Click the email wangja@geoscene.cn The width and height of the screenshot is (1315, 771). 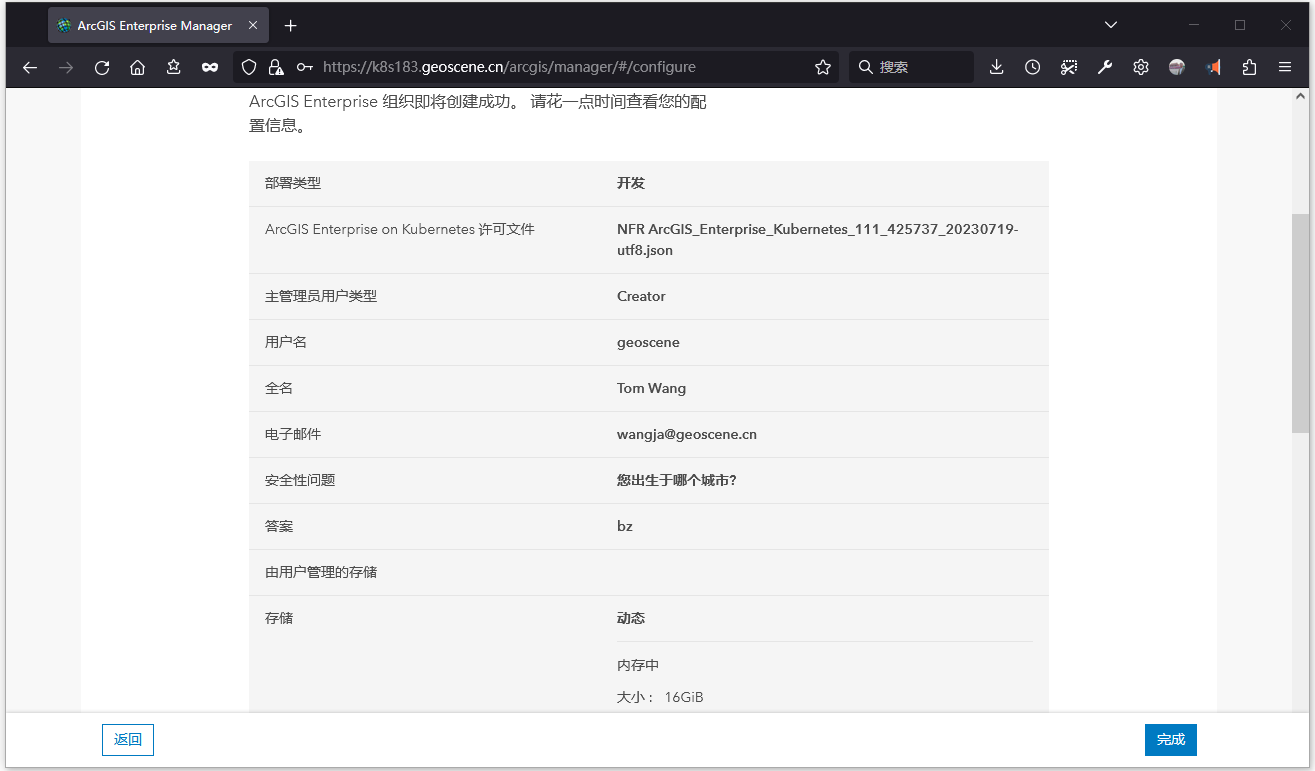[x=687, y=434]
